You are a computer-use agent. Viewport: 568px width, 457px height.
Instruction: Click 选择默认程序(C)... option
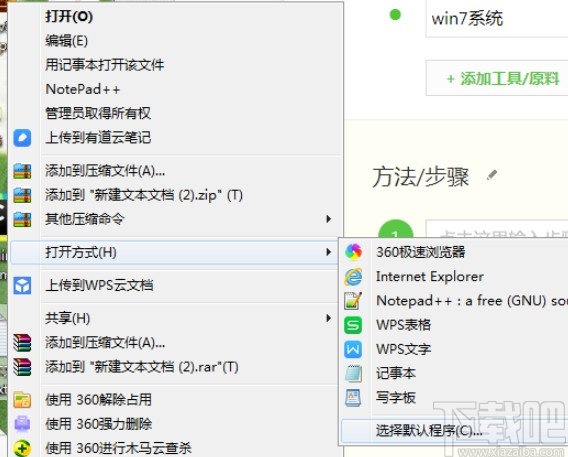pos(454,431)
